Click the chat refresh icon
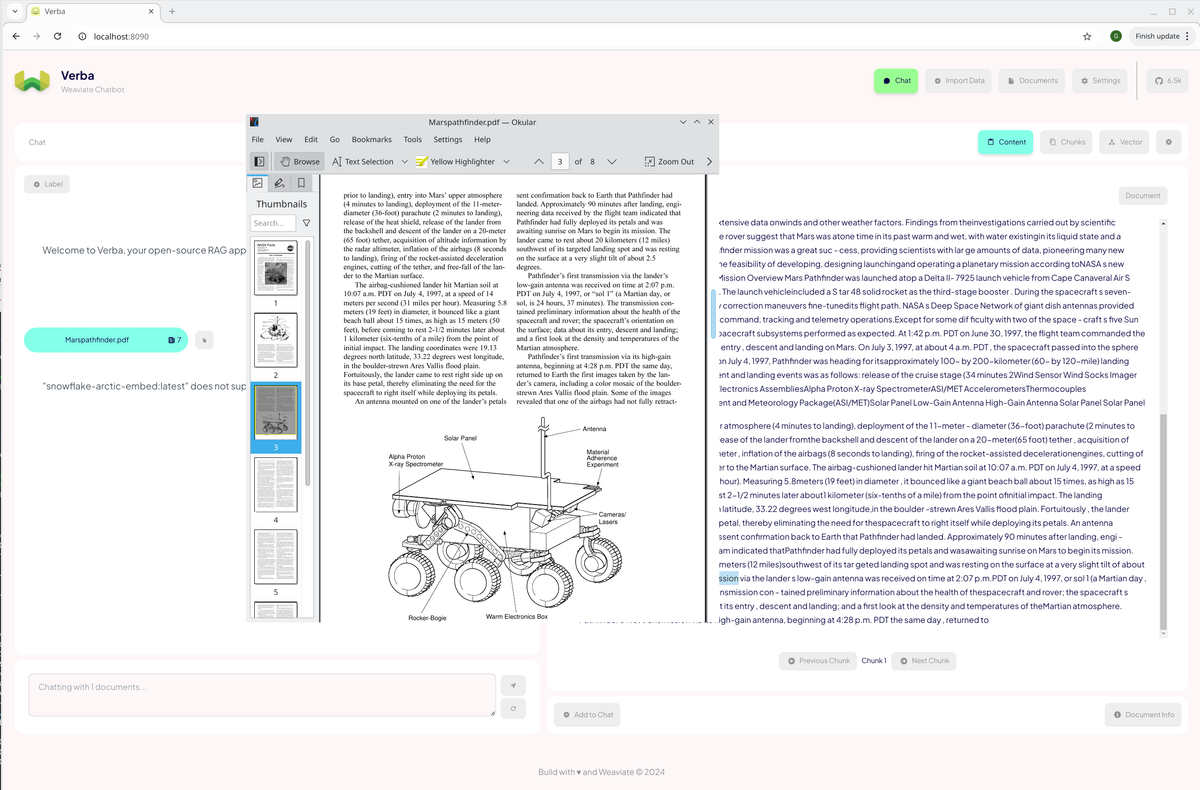Image resolution: width=1200 pixels, height=790 pixels. (513, 709)
